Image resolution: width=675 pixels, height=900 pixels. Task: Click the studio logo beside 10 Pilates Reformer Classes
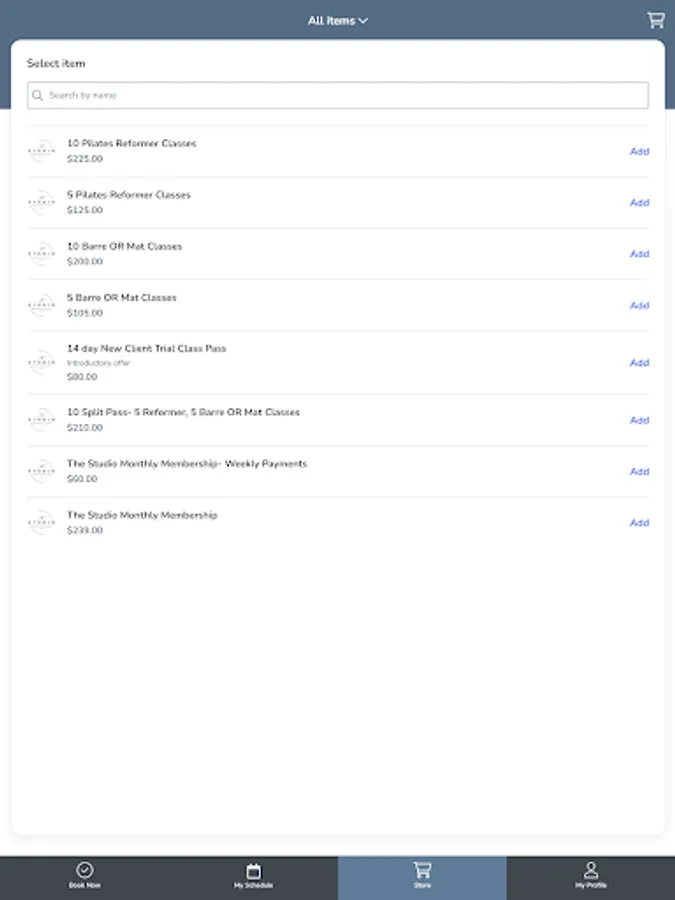click(41, 150)
